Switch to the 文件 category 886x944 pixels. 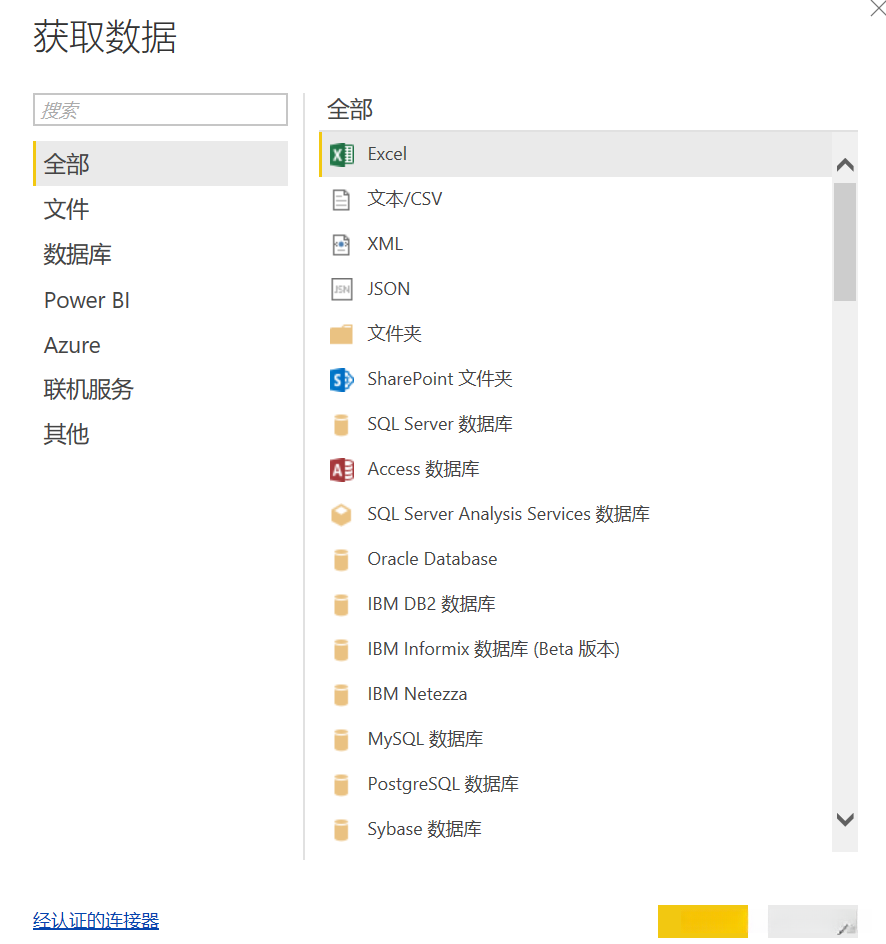[67, 209]
